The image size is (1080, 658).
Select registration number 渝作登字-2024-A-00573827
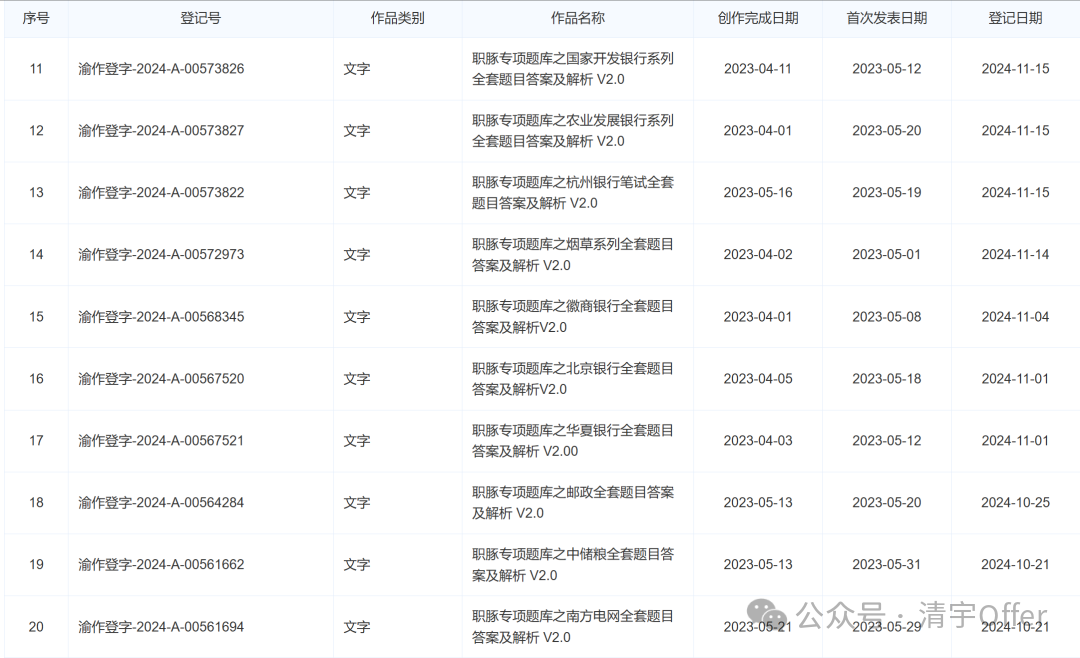click(x=161, y=131)
